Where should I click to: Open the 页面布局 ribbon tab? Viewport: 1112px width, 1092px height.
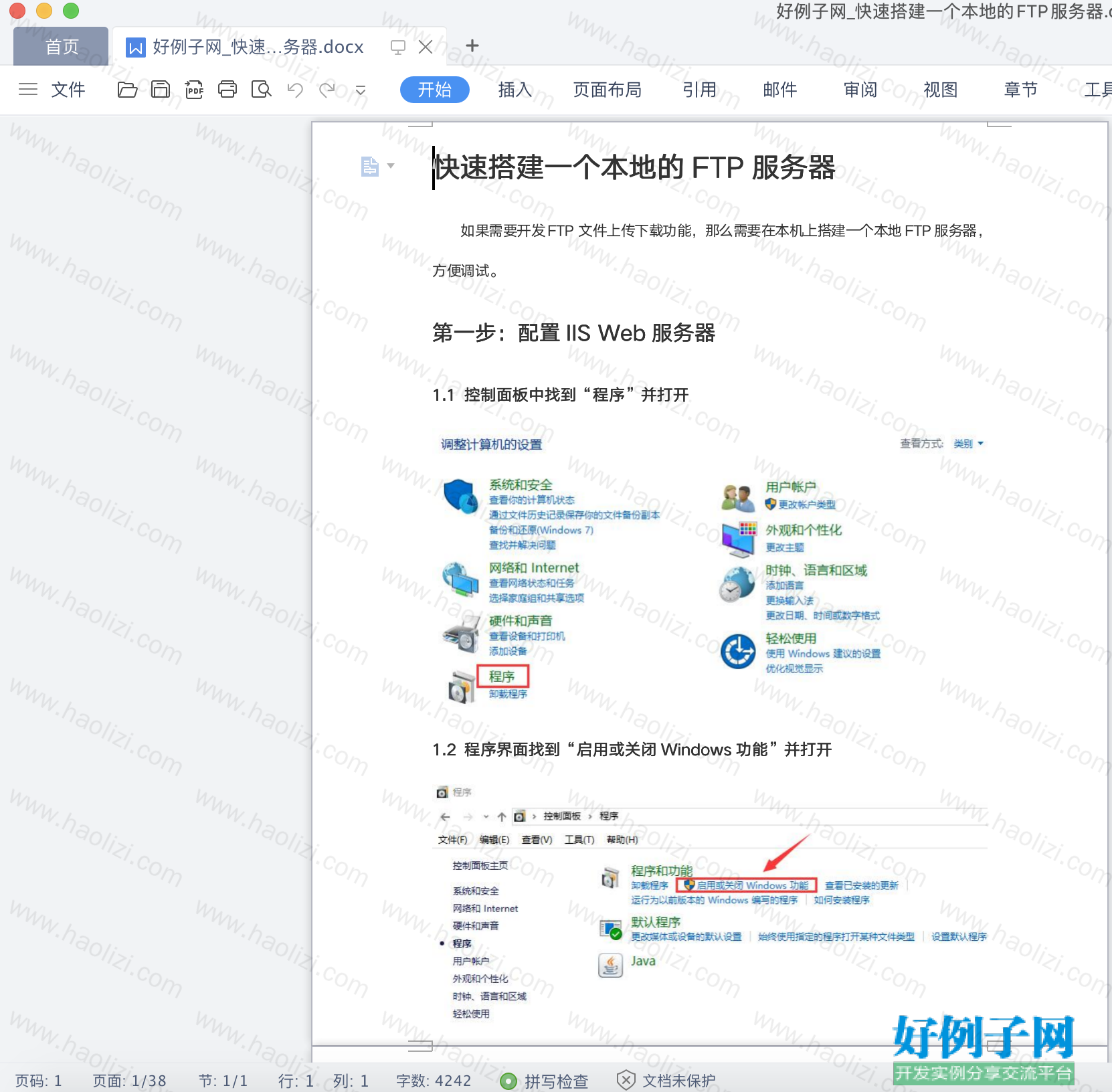click(608, 90)
